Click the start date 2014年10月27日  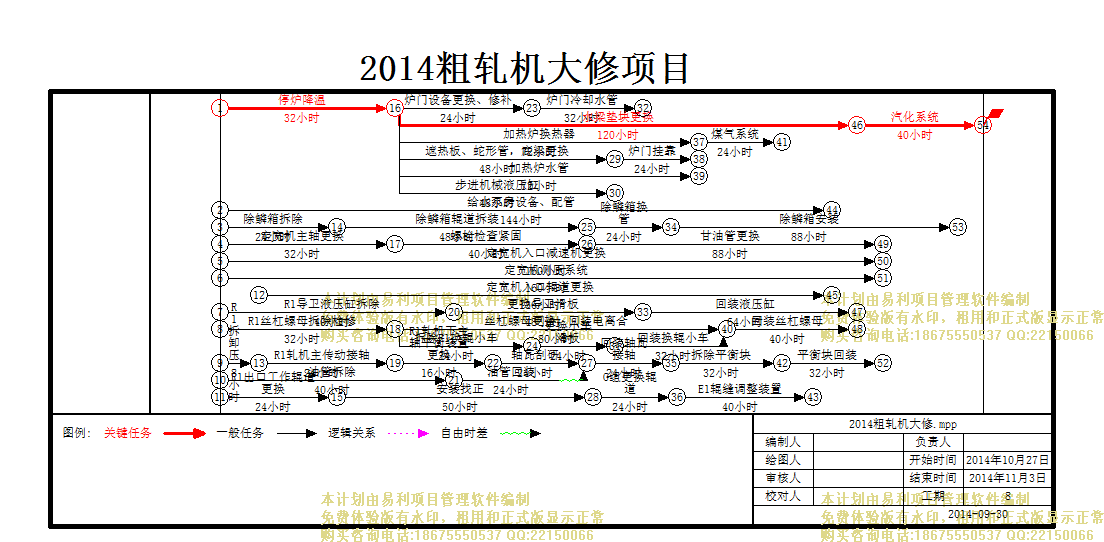tap(1008, 460)
